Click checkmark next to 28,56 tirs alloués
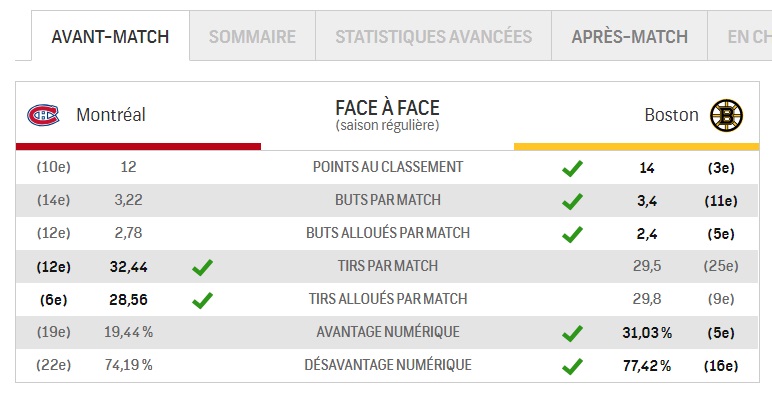The image size is (772, 397). pyautogui.click(x=202, y=300)
